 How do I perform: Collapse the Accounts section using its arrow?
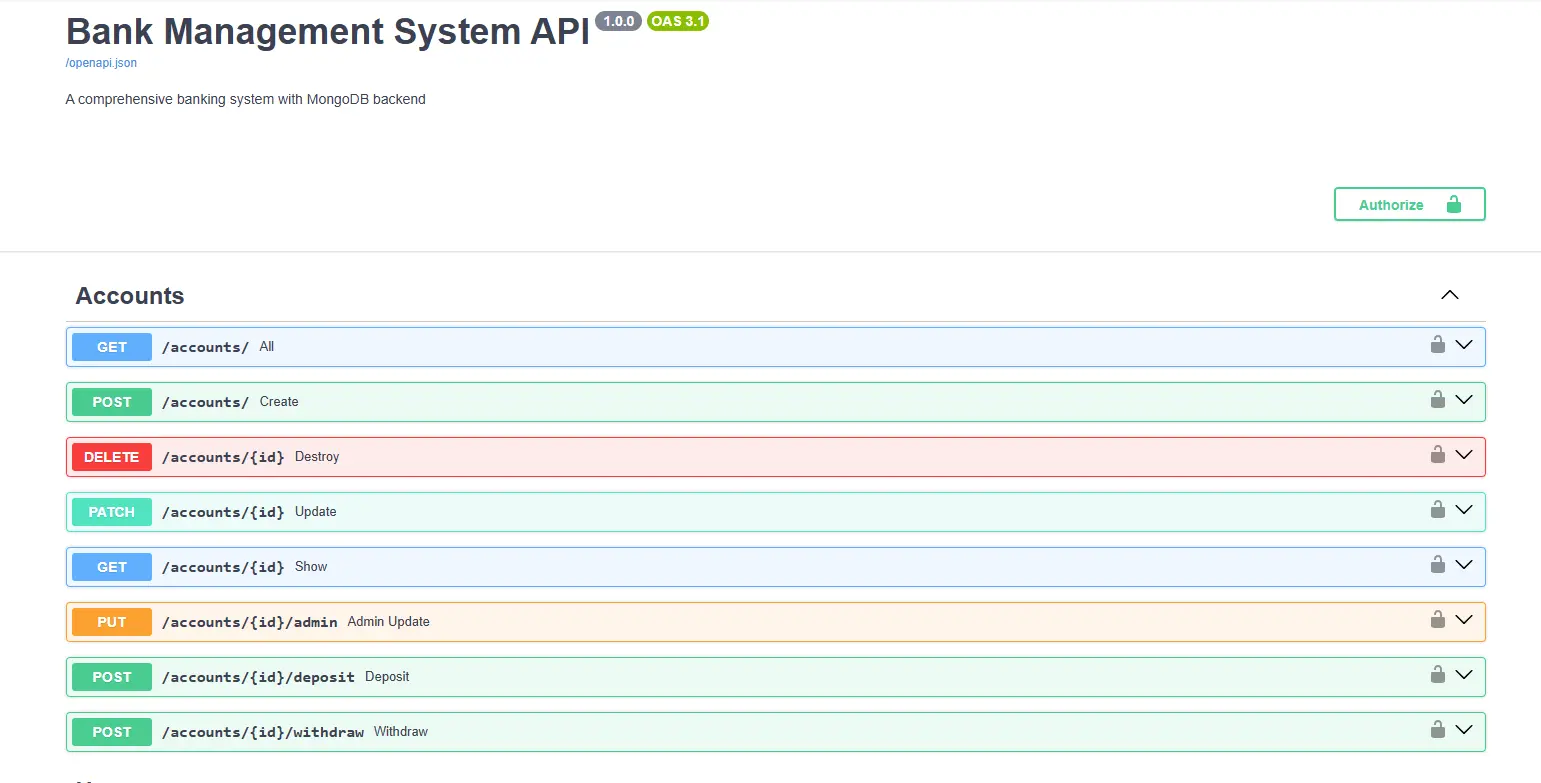coord(1449,294)
